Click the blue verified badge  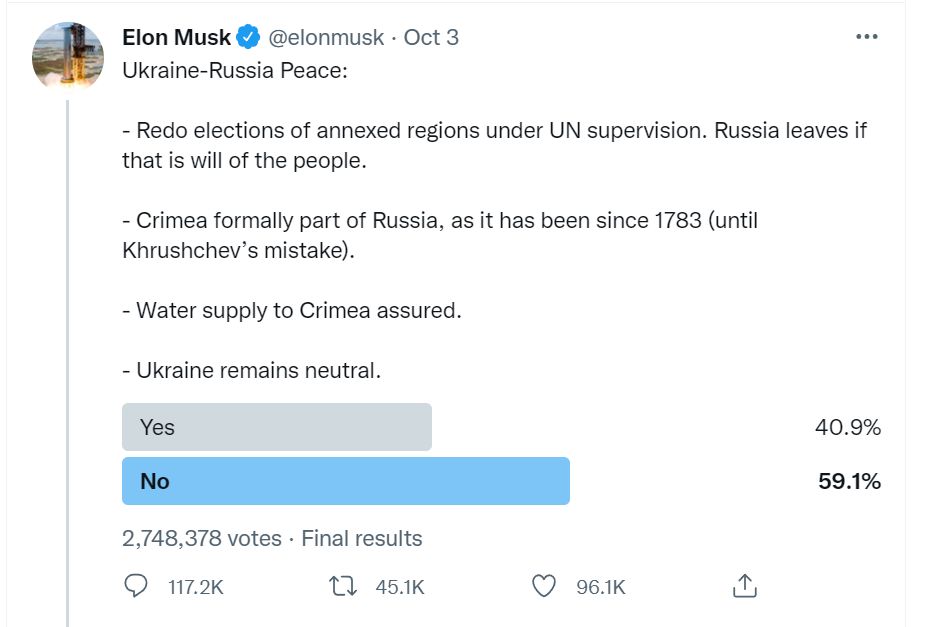tap(248, 37)
